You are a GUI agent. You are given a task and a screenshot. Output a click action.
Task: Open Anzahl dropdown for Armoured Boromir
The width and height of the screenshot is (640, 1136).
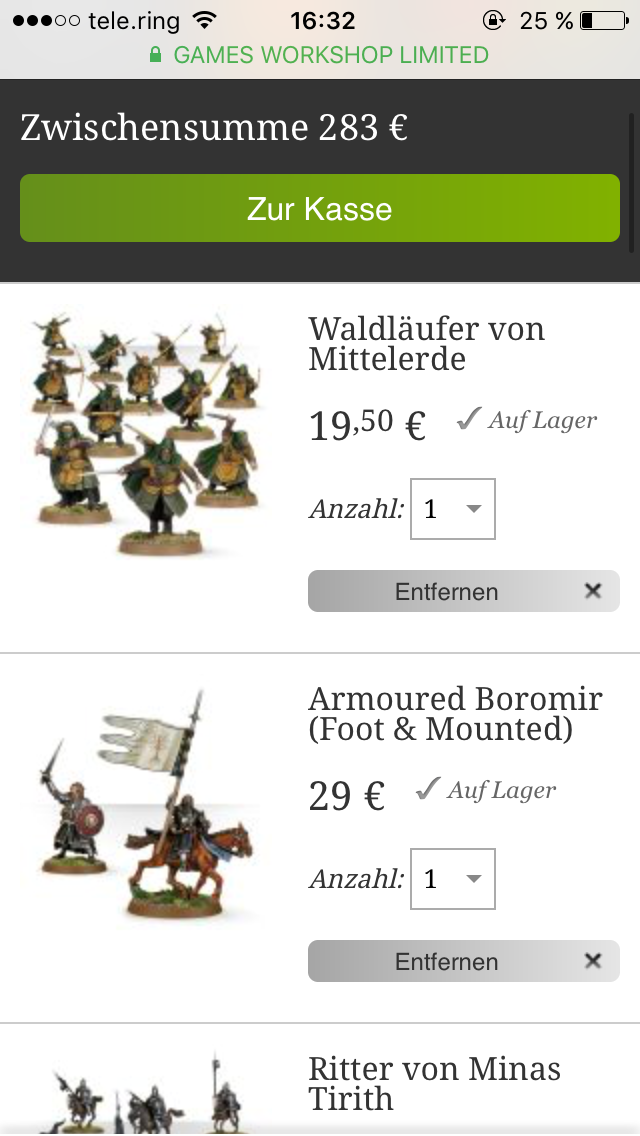point(453,879)
